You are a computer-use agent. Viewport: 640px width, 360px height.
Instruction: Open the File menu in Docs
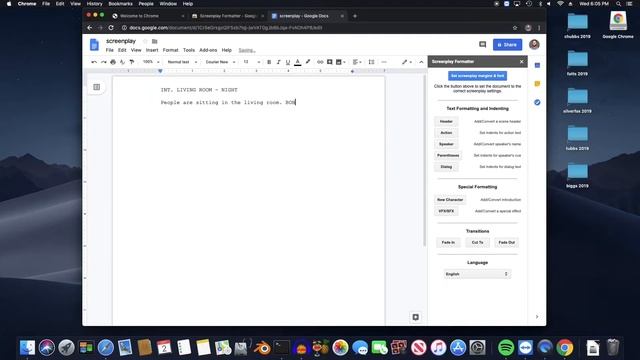(110, 50)
